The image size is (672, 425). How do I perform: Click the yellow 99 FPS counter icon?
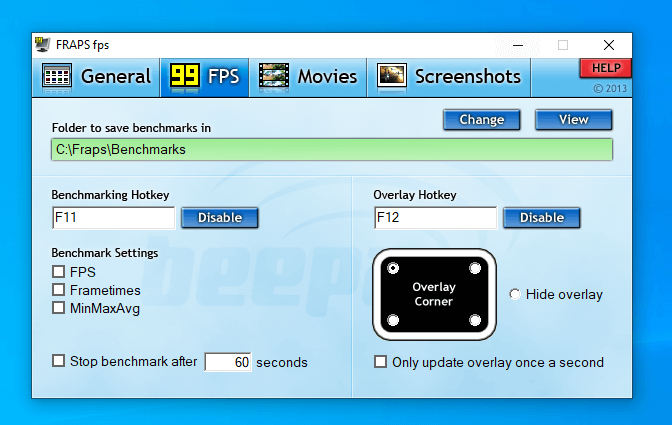(185, 76)
